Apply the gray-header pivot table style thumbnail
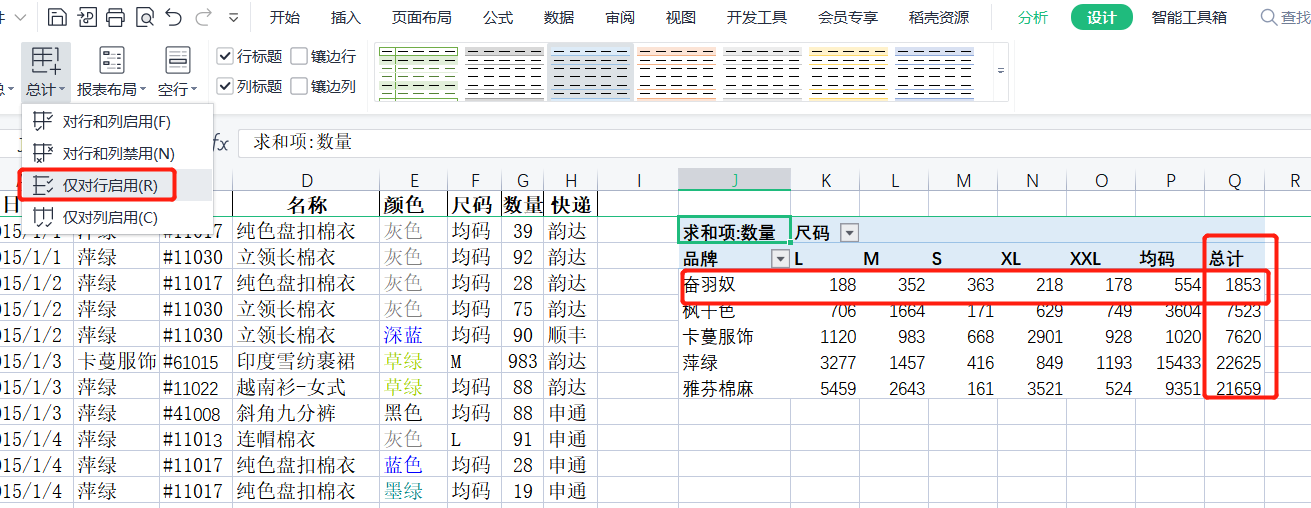The width and height of the screenshot is (1311, 508). [505, 73]
